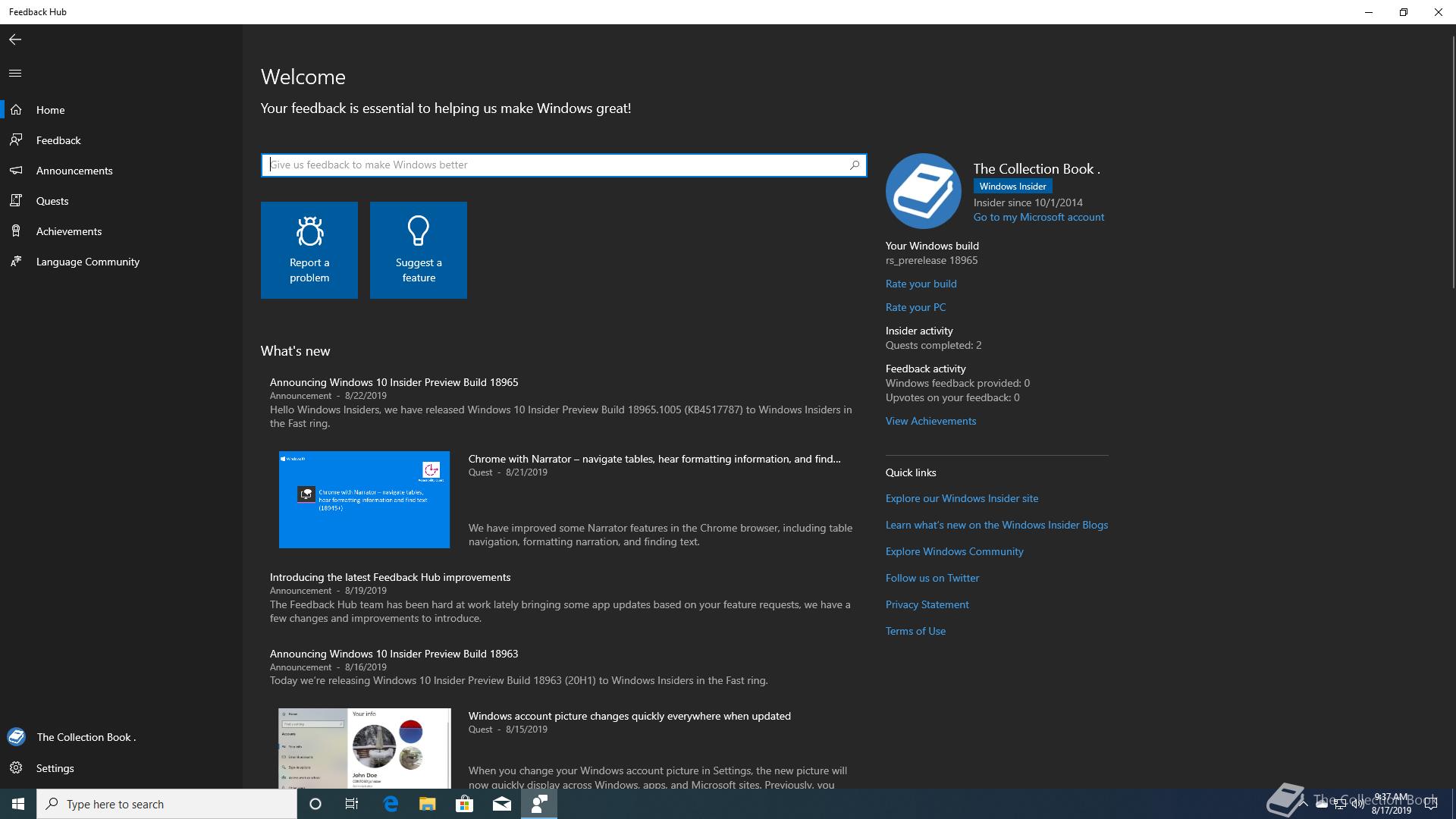Open the Quests page
Screen dimensions: 1456x819
click(121, 201)
